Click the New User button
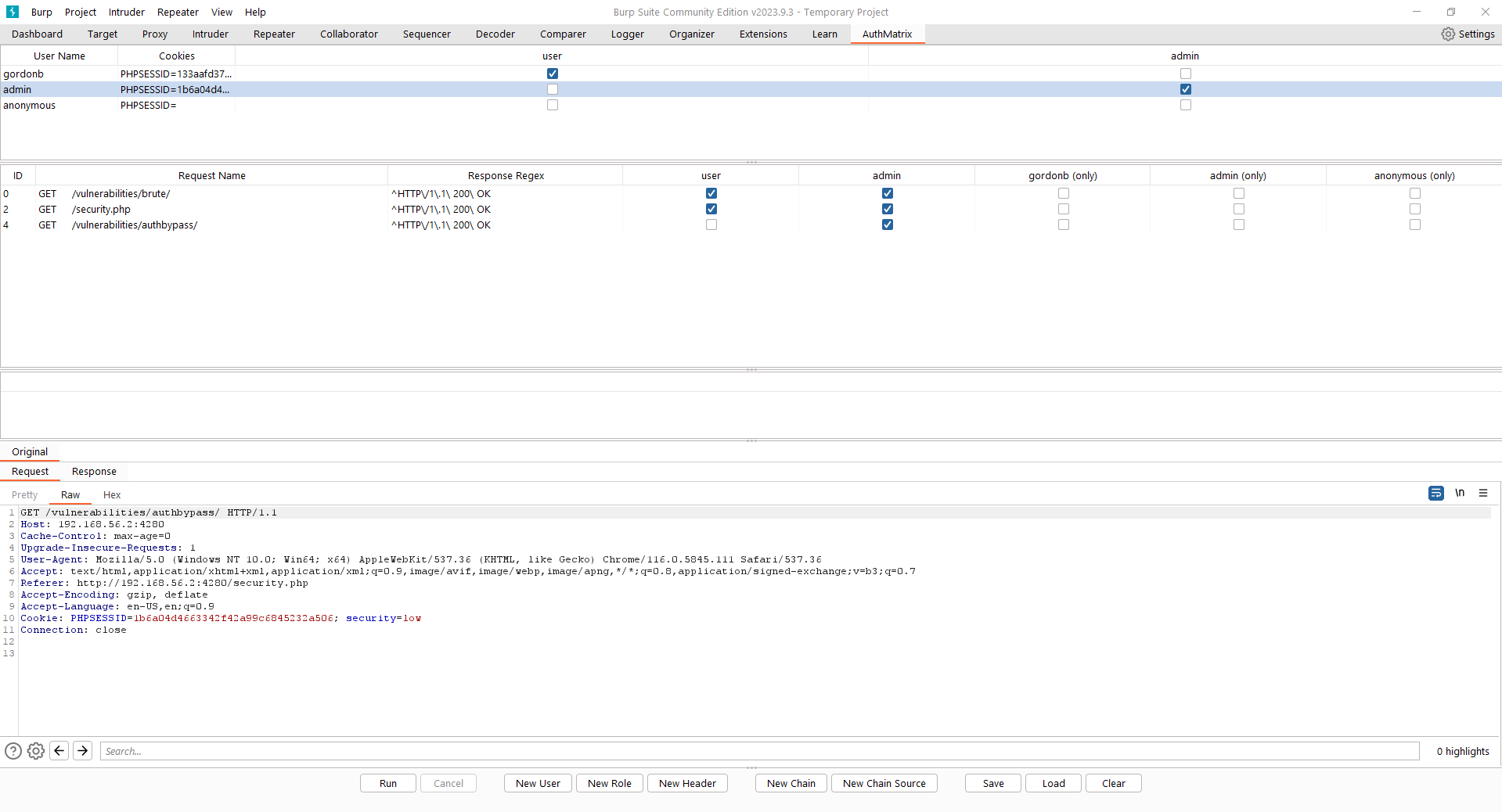Image resolution: width=1502 pixels, height=812 pixels. coord(538,783)
